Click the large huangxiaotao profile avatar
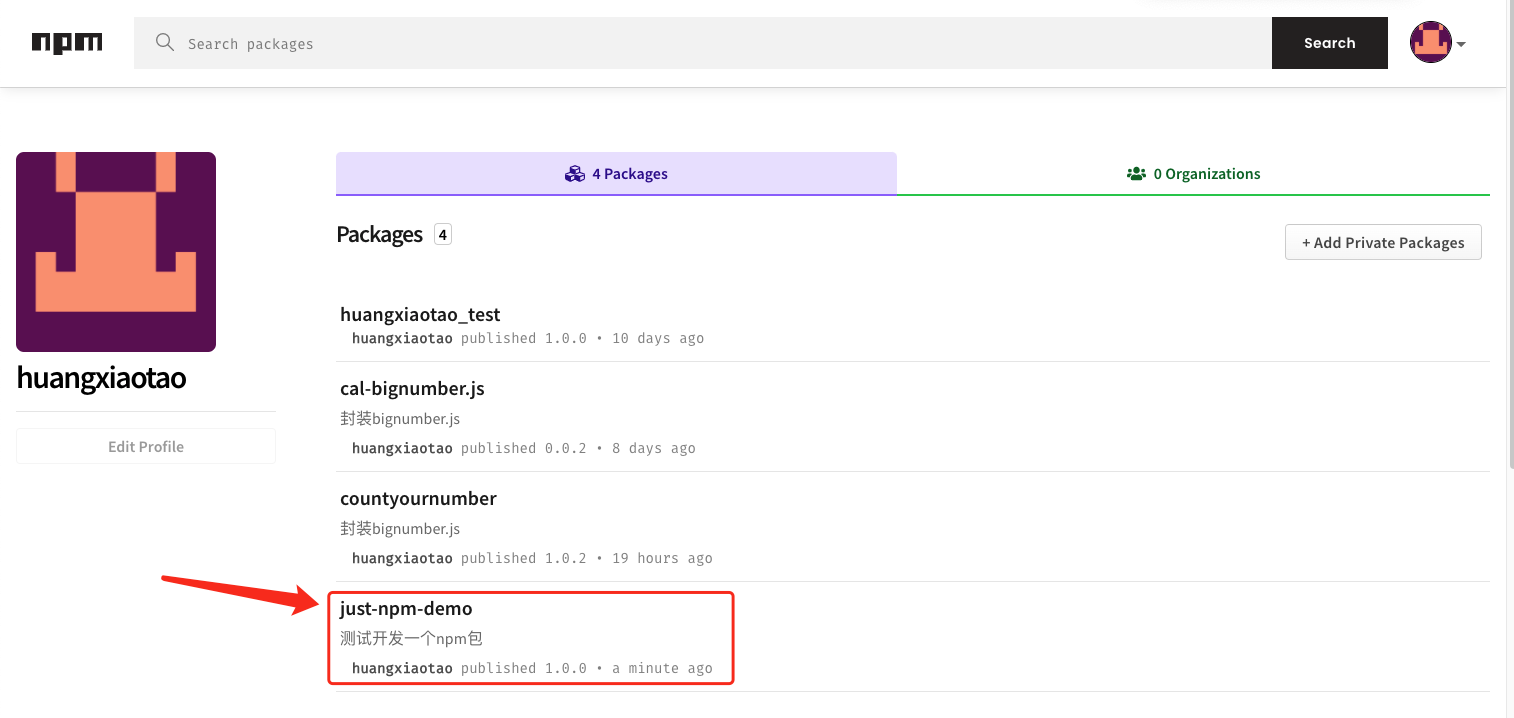 tap(116, 252)
